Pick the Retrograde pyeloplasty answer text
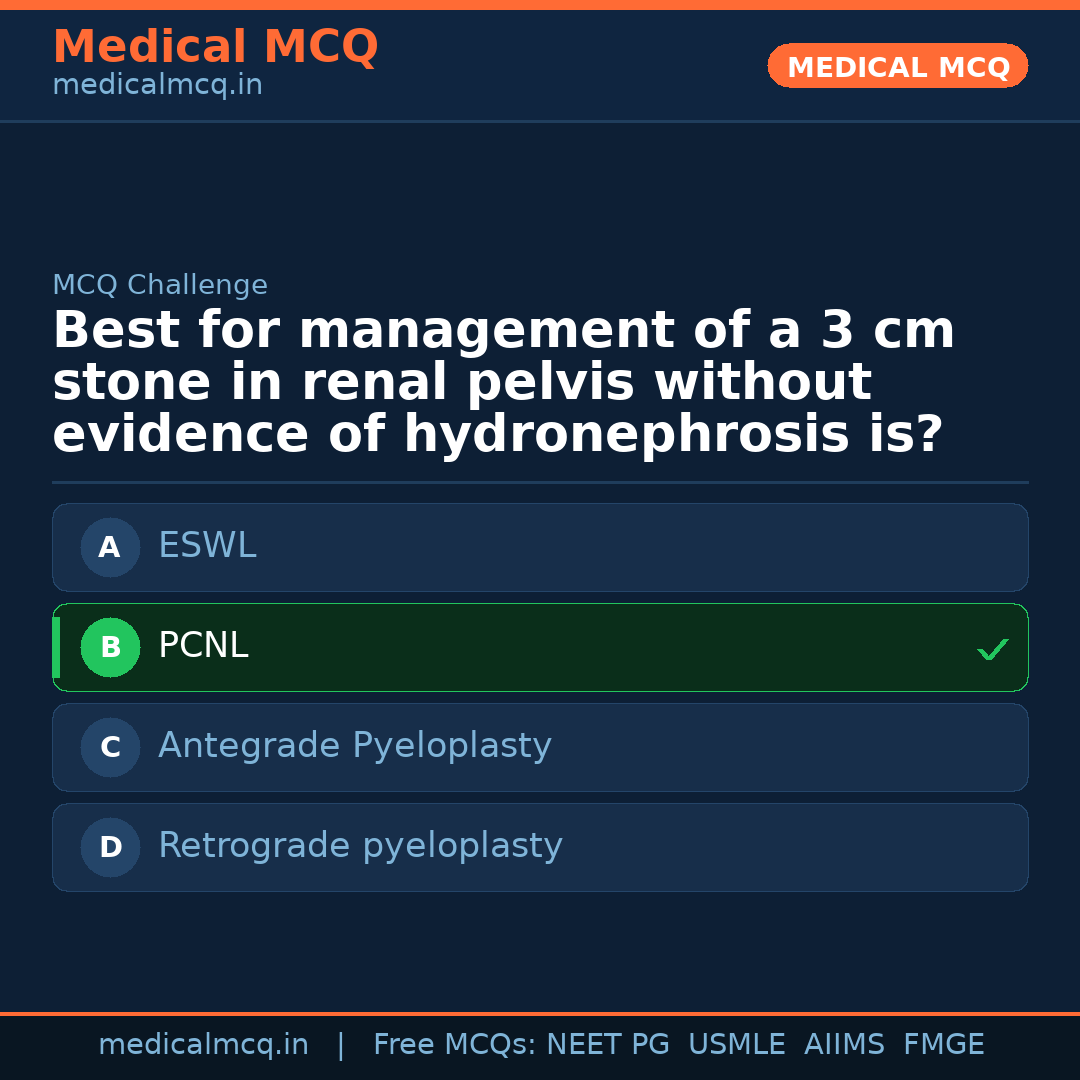This screenshot has width=1080, height=1080. 360,846
